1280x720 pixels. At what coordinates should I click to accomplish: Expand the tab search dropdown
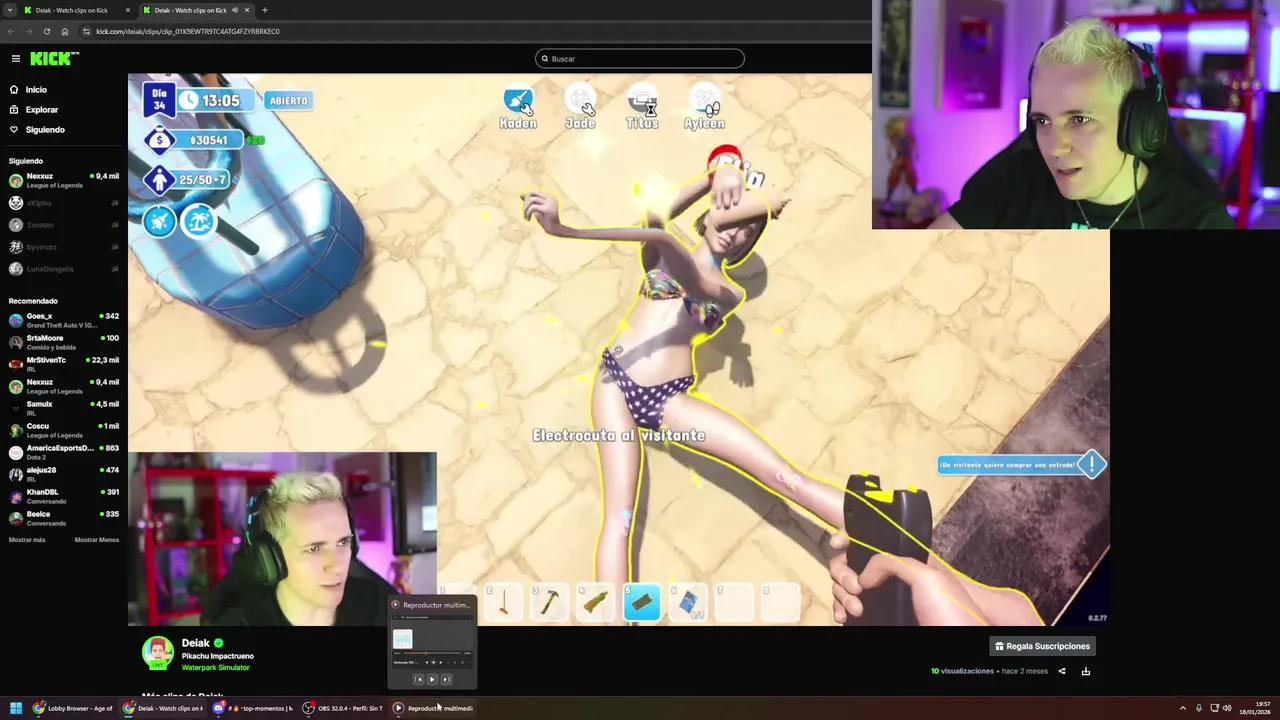pyautogui.click(x=10, y=10)
